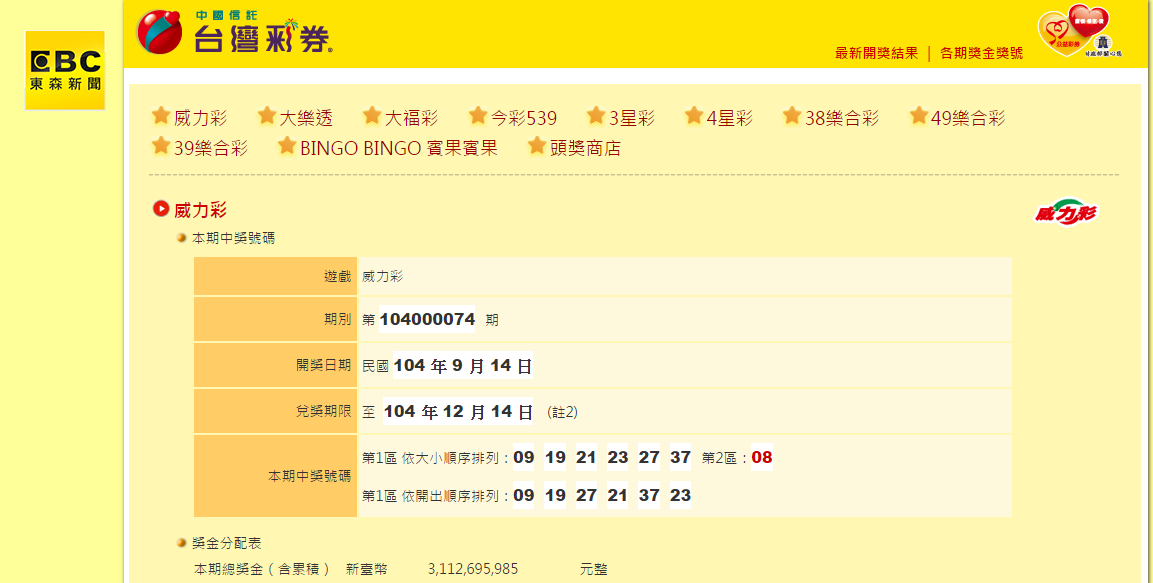Open the 39樂合彩 results

pos(211,149)
